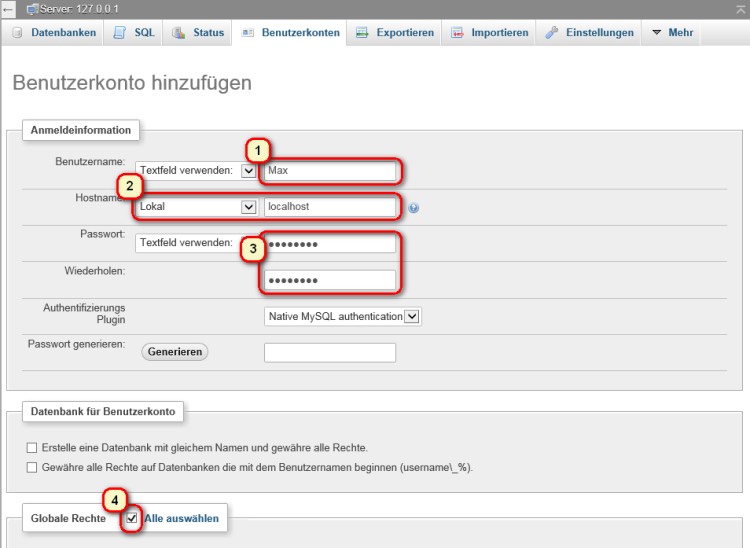Click the Exportieren tab icon
Screen dimensions: 750x548
coord(362,33)
